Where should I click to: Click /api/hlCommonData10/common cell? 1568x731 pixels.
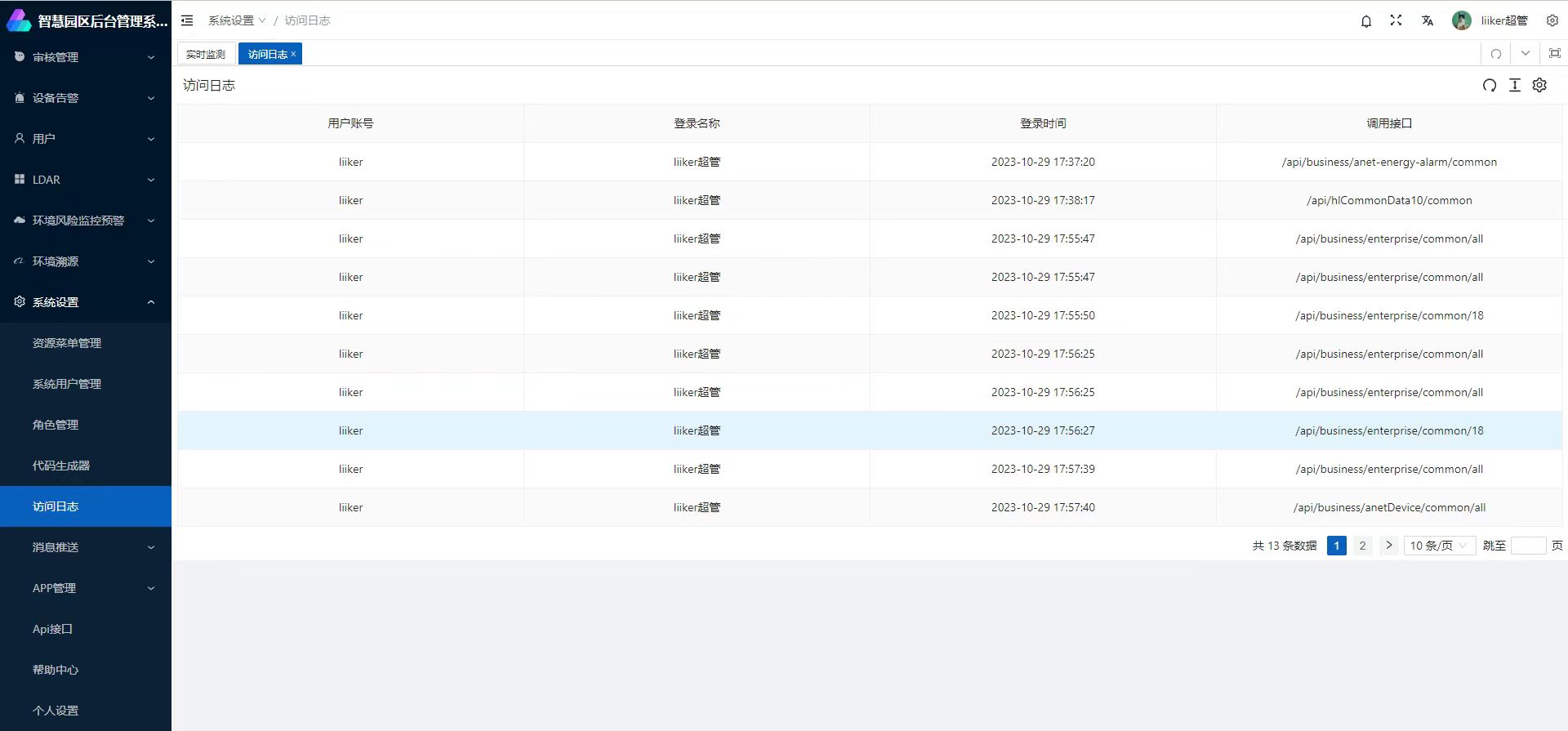[x=1389, y=200]
